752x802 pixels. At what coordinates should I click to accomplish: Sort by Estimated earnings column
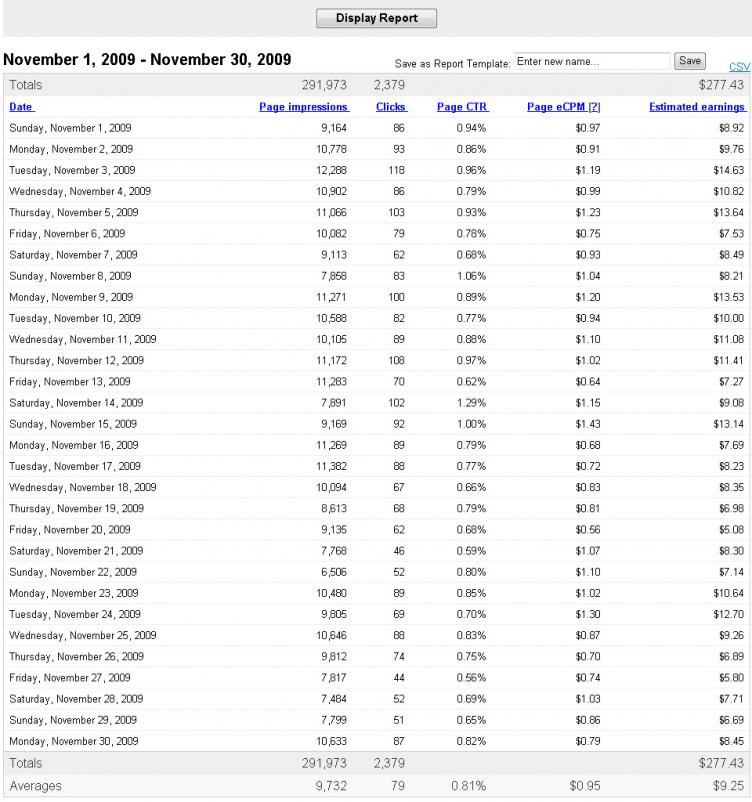(x=697, y=107)
